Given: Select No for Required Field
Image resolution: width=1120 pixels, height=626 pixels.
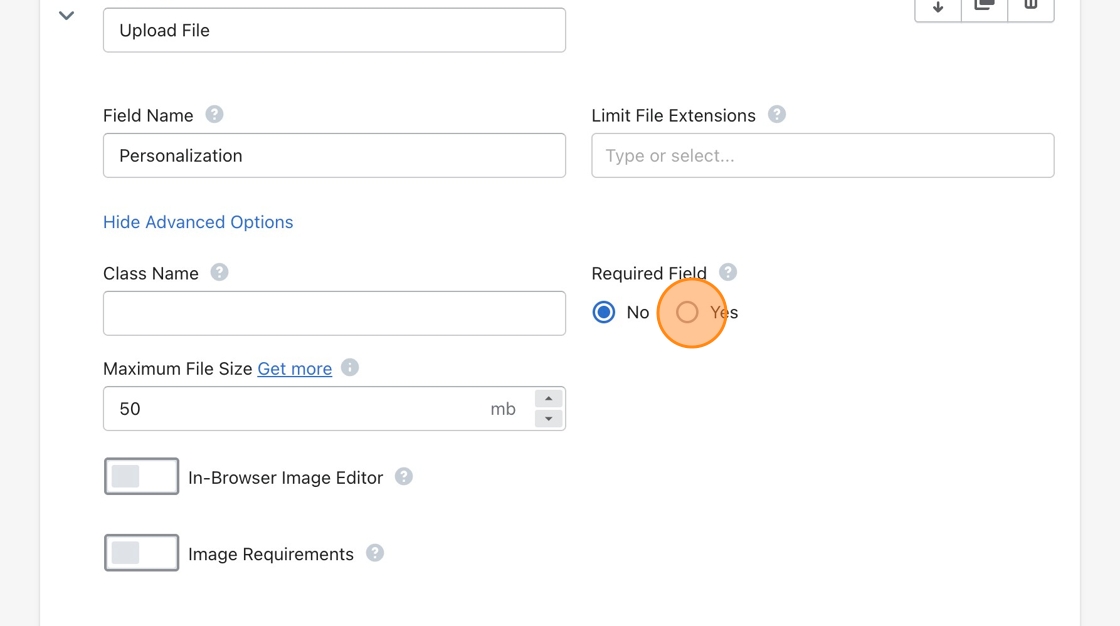Looking at the screenshot, I should [604, 313].
